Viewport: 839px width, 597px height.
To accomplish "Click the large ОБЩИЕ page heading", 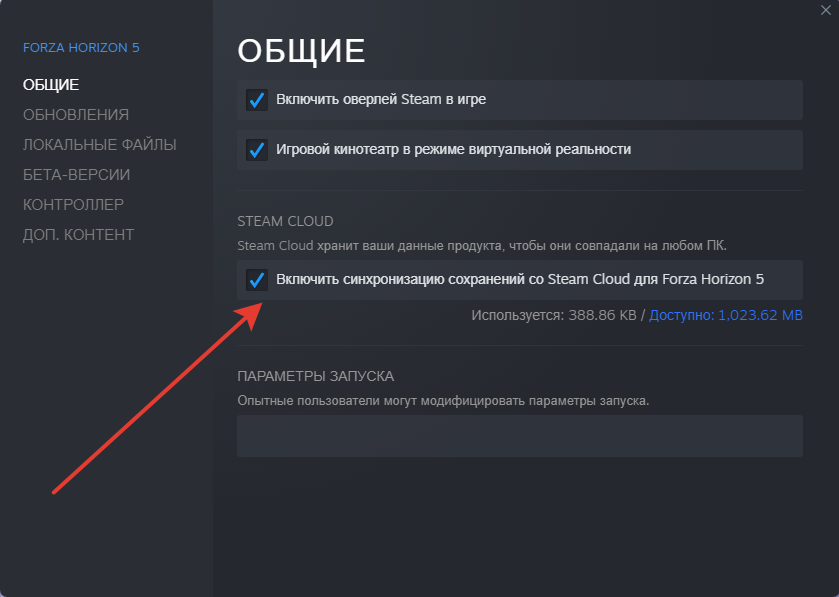I will pos(301,50).
